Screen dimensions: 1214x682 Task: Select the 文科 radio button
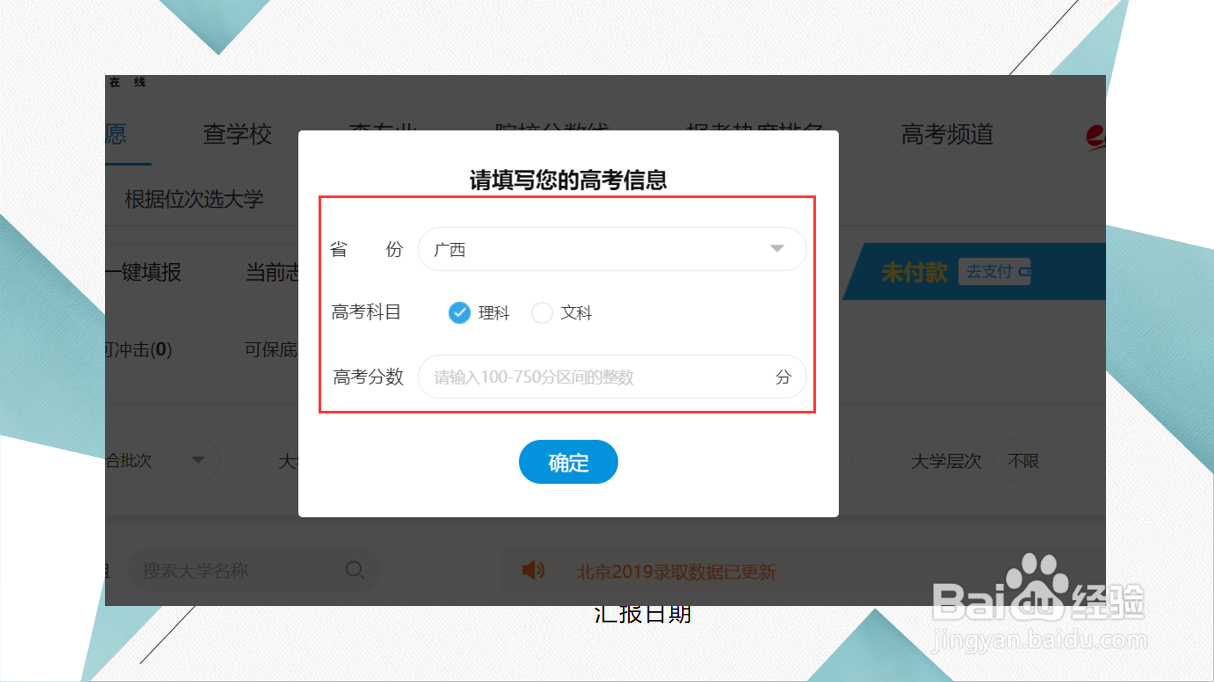542,312
